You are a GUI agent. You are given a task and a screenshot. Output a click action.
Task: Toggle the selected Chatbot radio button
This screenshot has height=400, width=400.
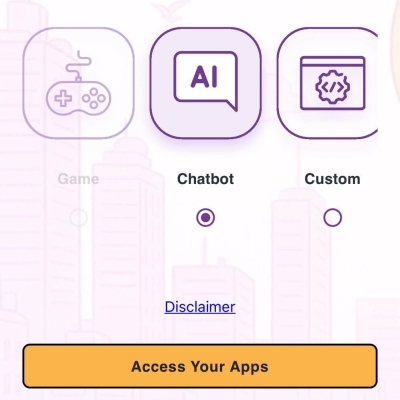tap(206, 218)
